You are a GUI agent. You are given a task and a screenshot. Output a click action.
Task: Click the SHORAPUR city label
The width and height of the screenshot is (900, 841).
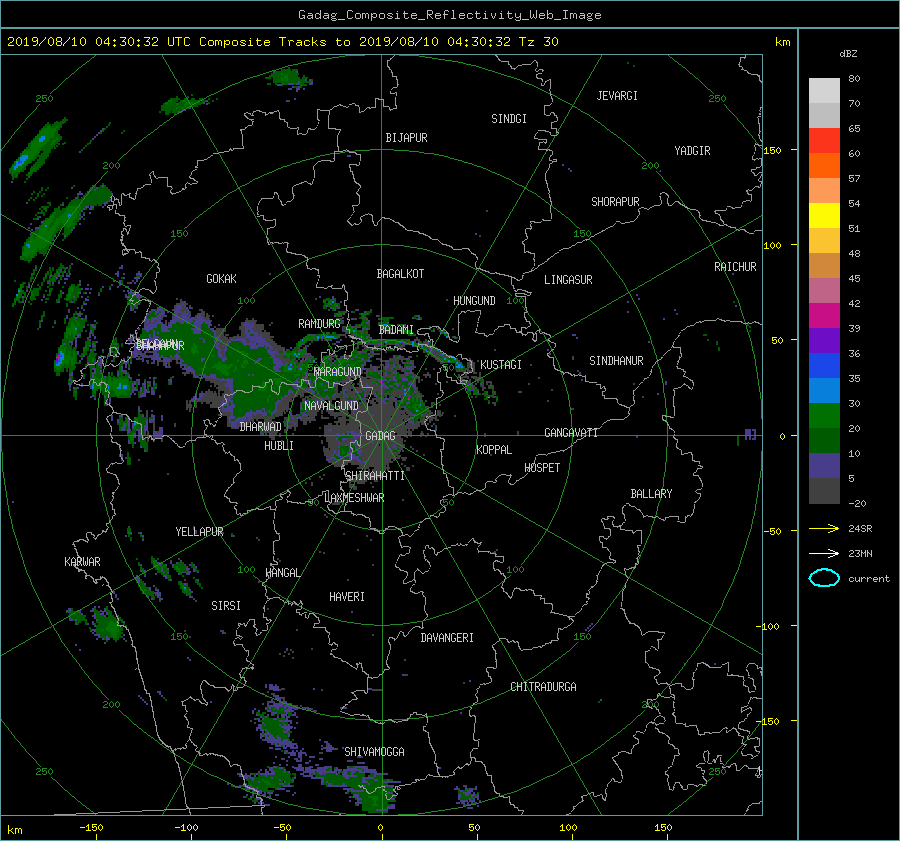[615, 202]
